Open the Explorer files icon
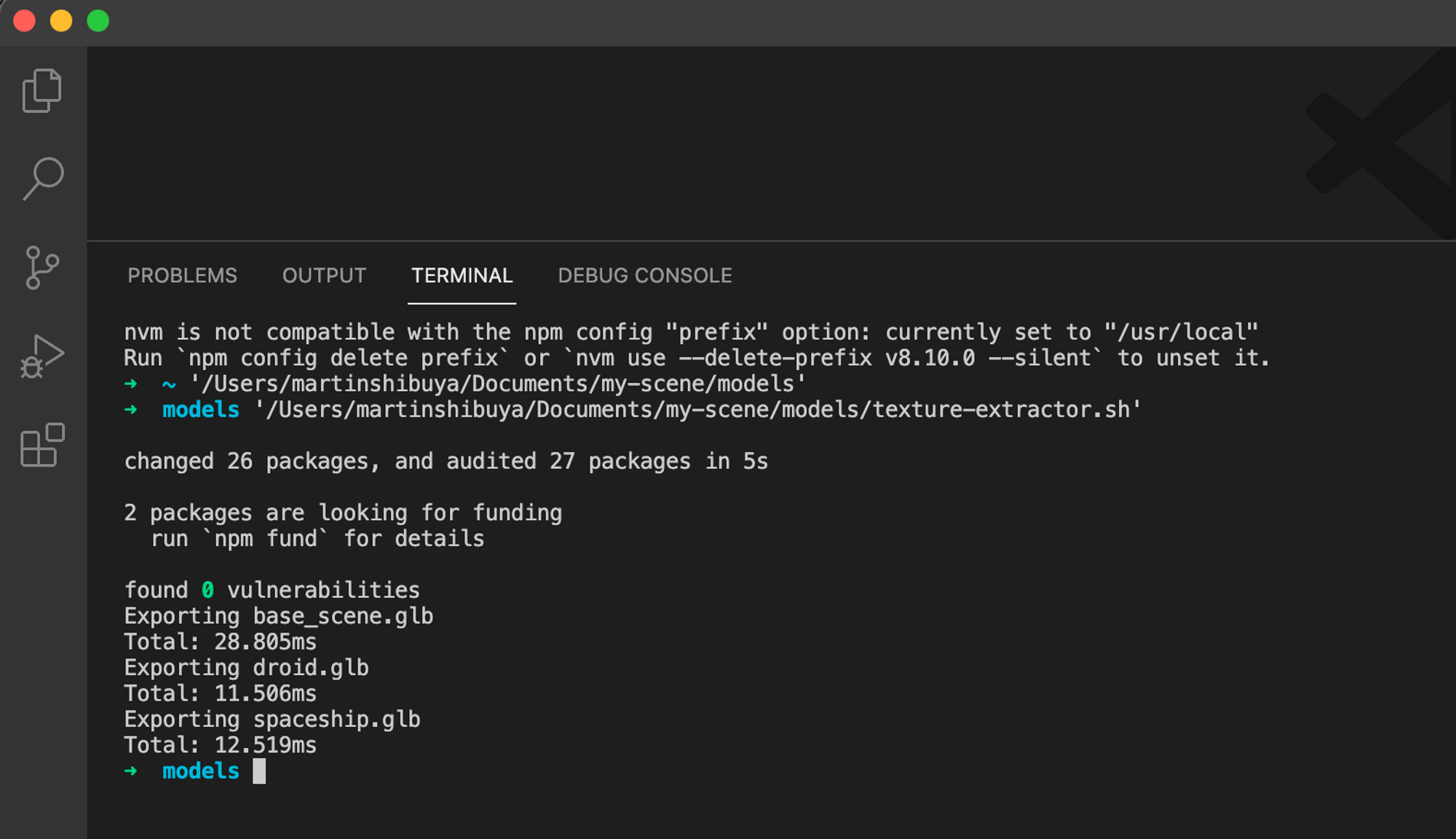 pyautogui.click(x=42, y=91)
